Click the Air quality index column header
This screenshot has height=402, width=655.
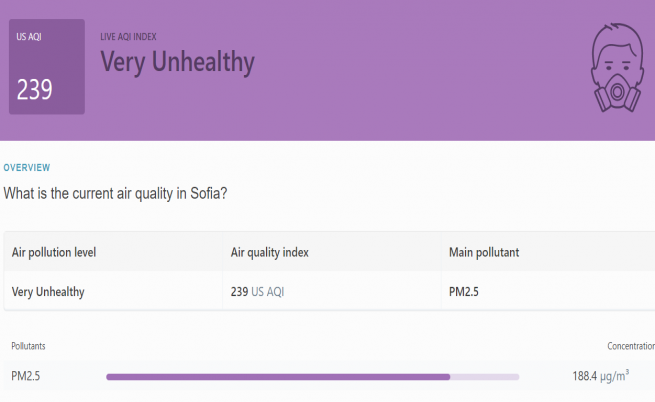tap(269, 252)
